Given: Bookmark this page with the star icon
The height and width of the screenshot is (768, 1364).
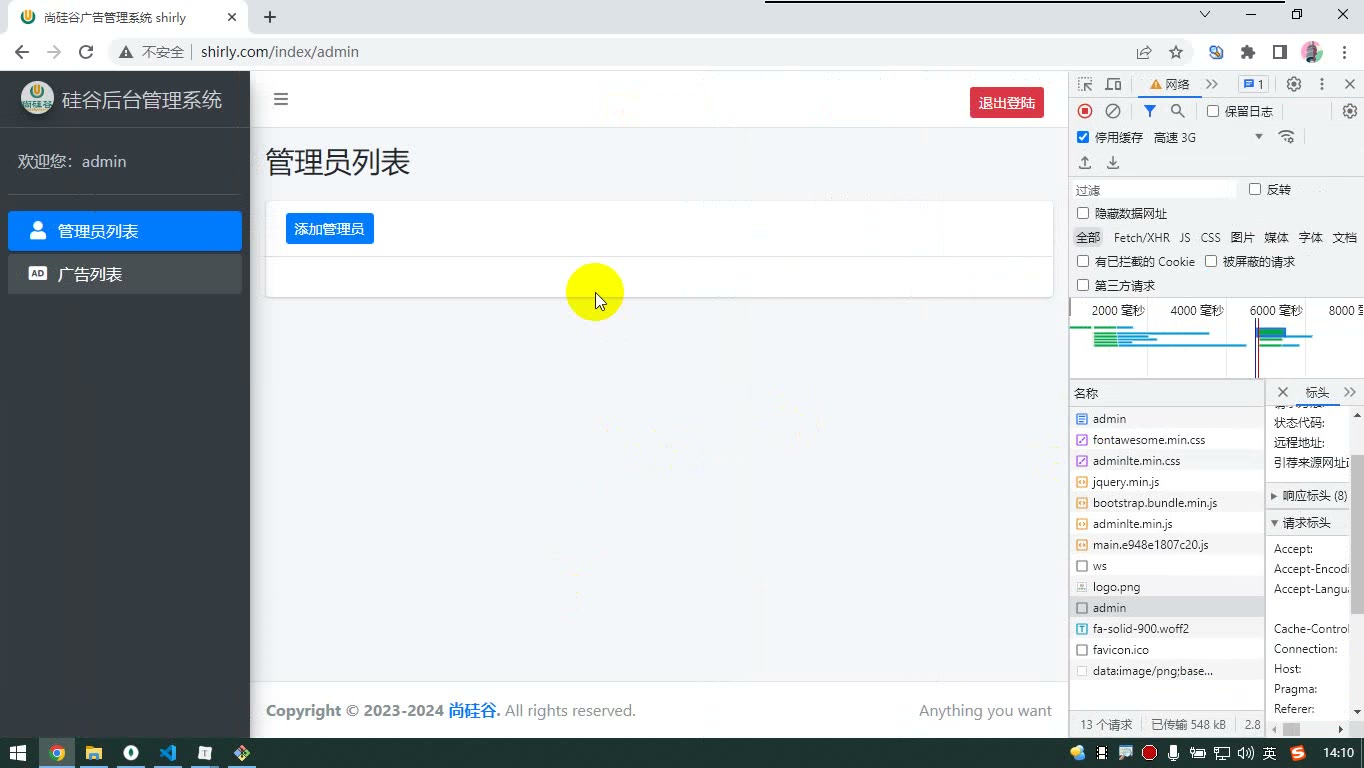Looking at the screenshot, I should pyautogui.click(x=1176, y=52).
